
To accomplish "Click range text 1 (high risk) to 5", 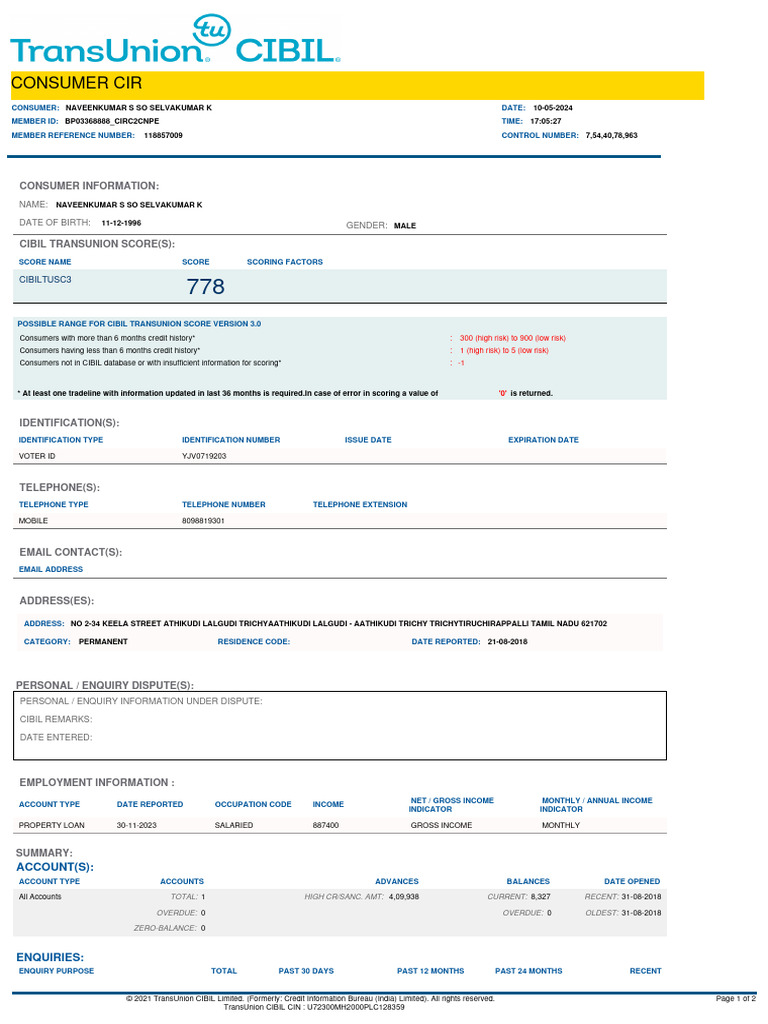I will point(504,351).
